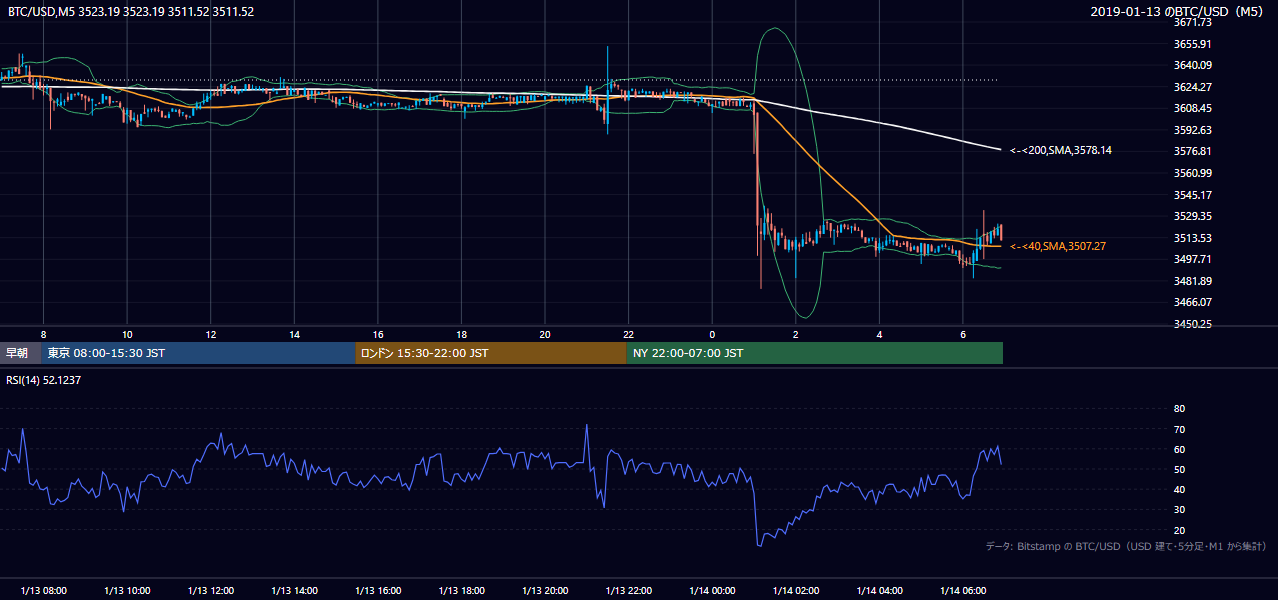The height and width of the screenshot is (600, 1278).
Task: Click RSI axis level 60
Action: (1179, 449)
